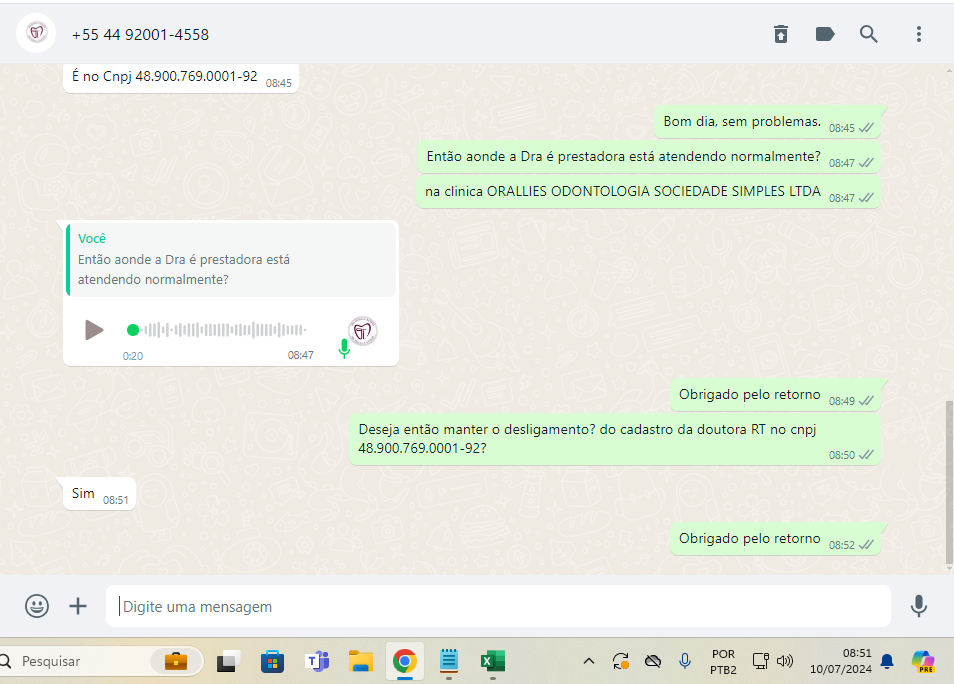Viewport: 954px width, 684px height.
Task: Open Microsoft Teams from taskbar
Action: [317, 661]
